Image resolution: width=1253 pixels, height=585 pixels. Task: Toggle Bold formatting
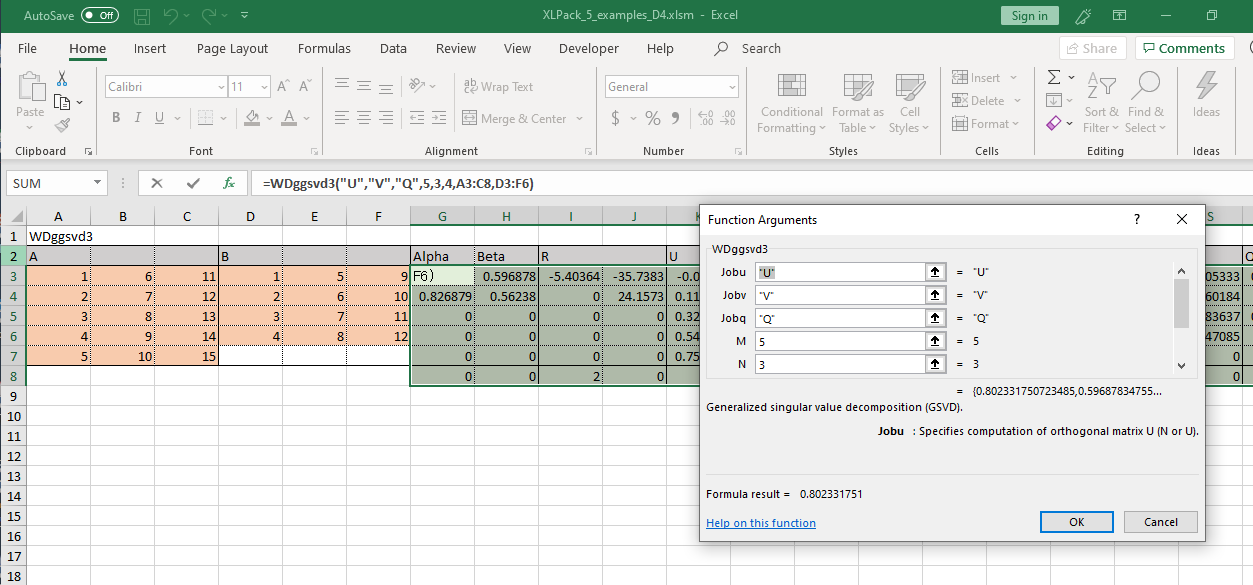click(116, 118)
